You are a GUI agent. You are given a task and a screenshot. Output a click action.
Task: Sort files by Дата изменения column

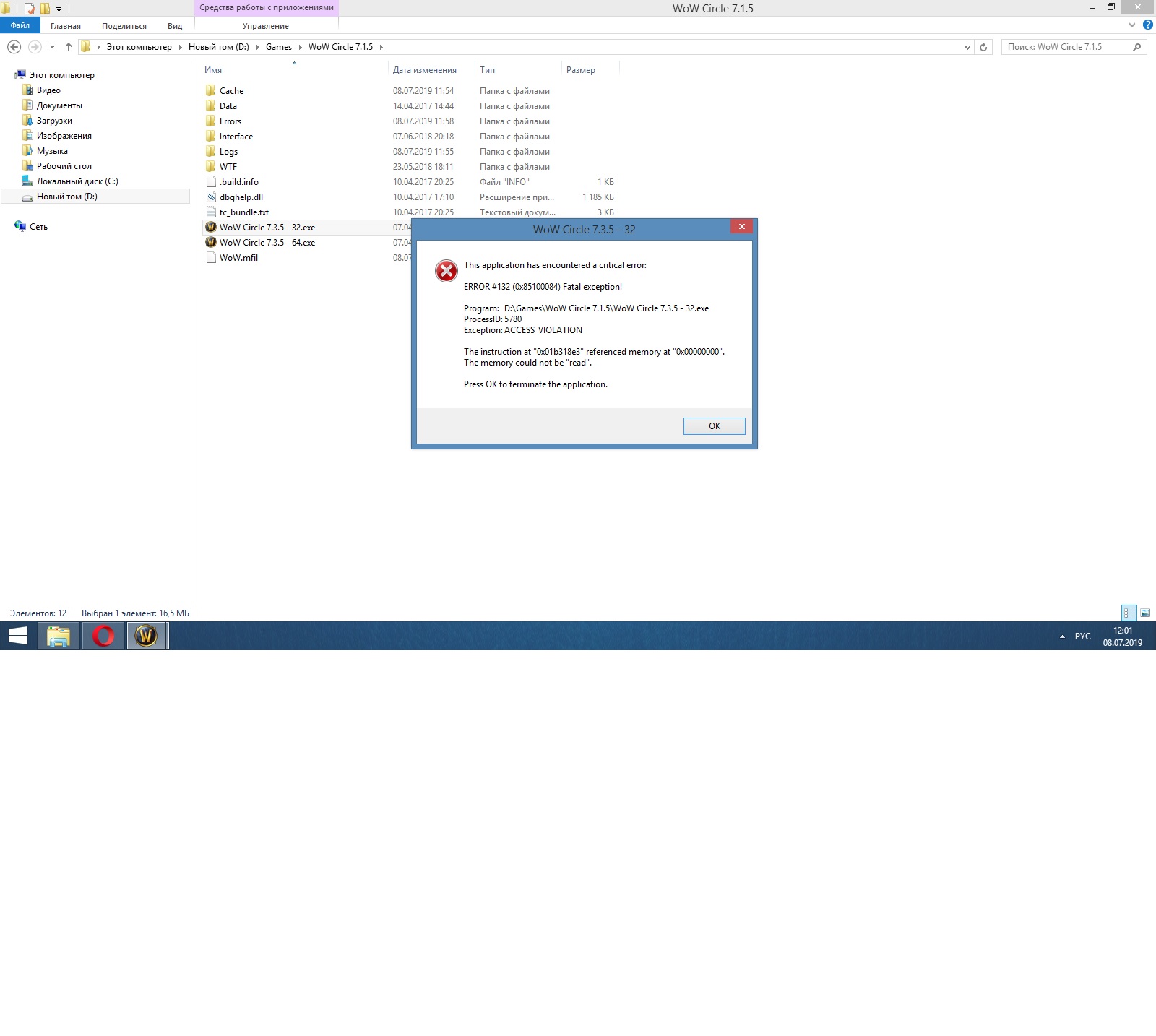pos(425,70)
